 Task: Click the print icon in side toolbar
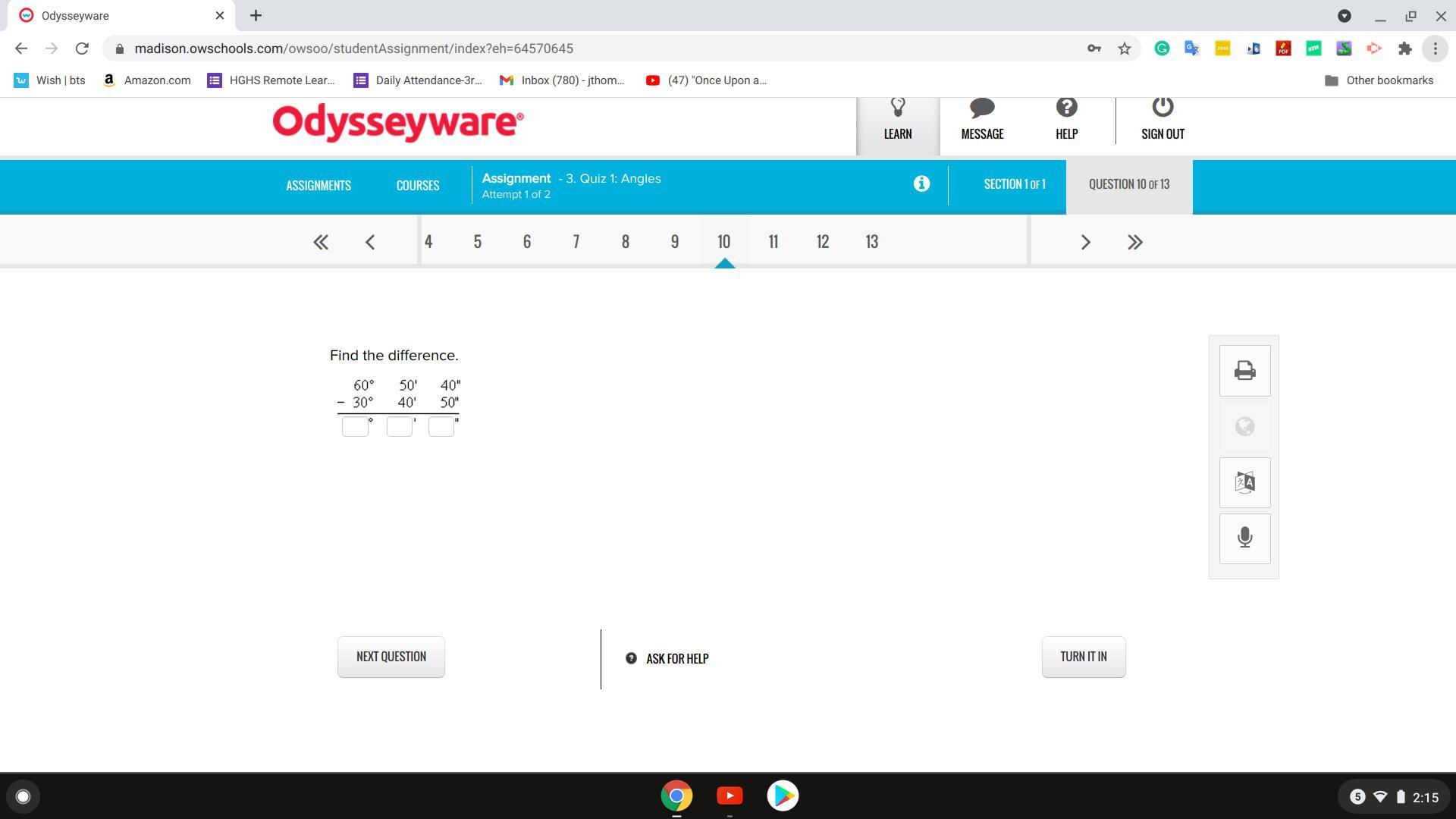(x=1244, y=371)
